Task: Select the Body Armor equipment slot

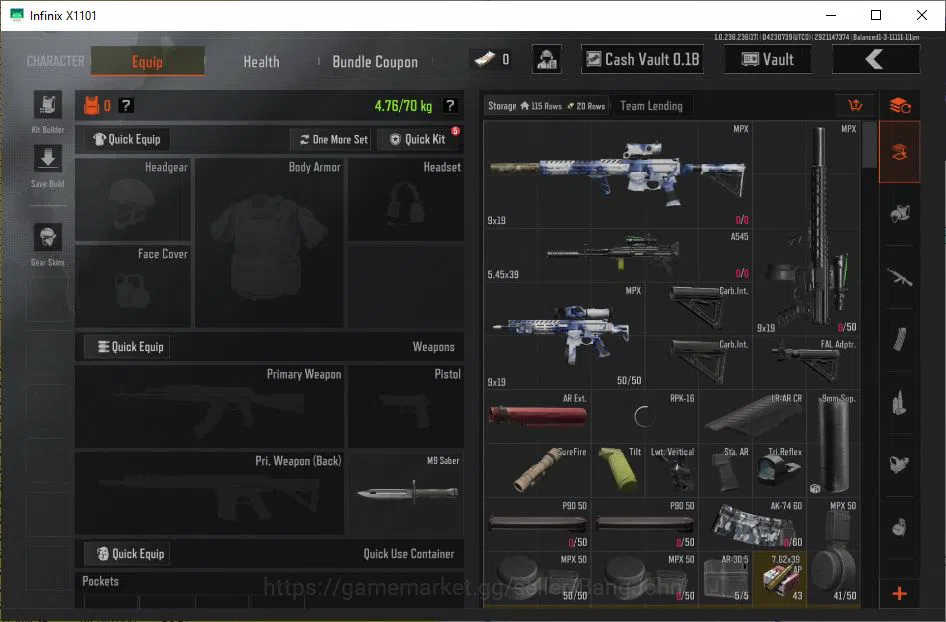Action: click(269, 243)
